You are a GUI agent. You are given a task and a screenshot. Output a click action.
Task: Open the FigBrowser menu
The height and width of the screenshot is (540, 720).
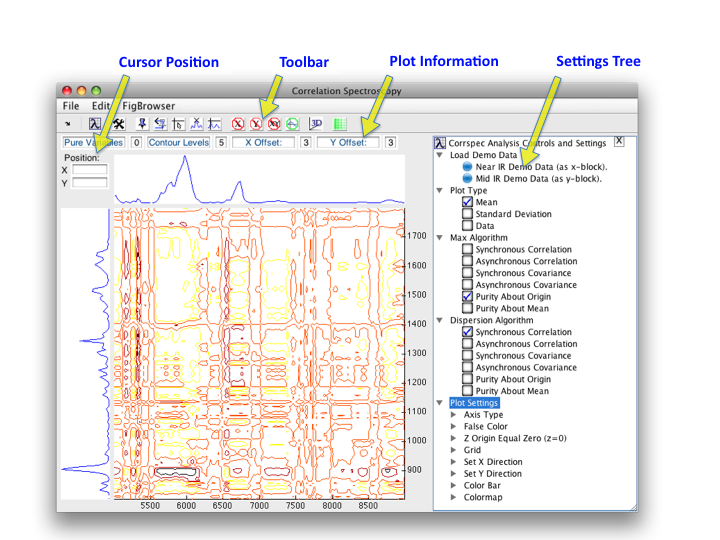148,106
